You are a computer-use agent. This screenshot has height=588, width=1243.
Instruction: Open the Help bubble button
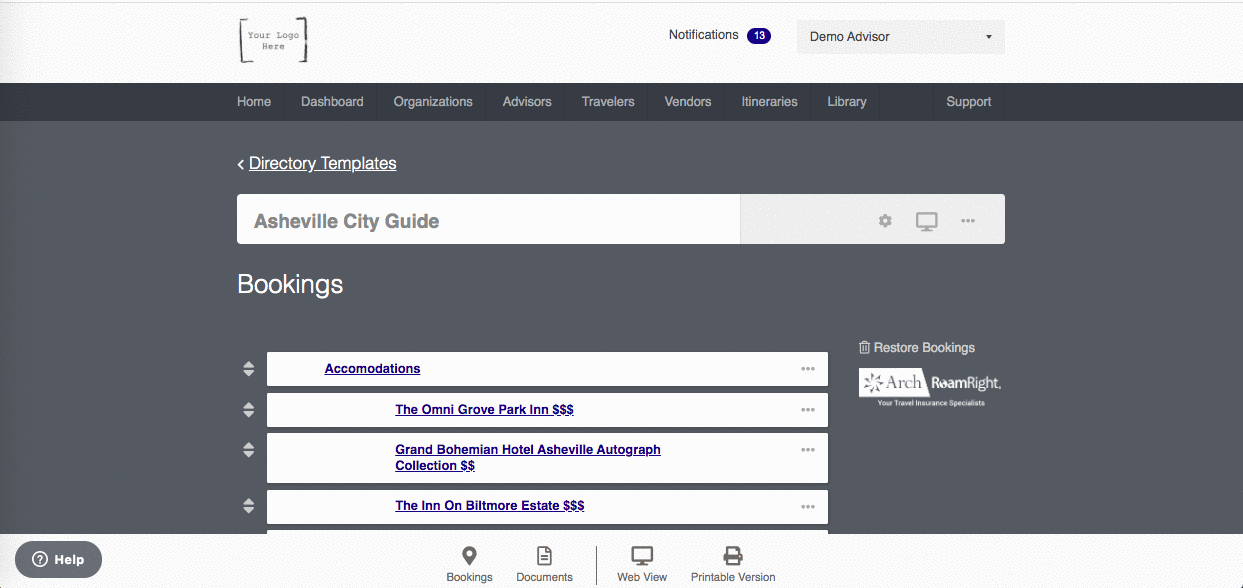click(x=58, y=560)
